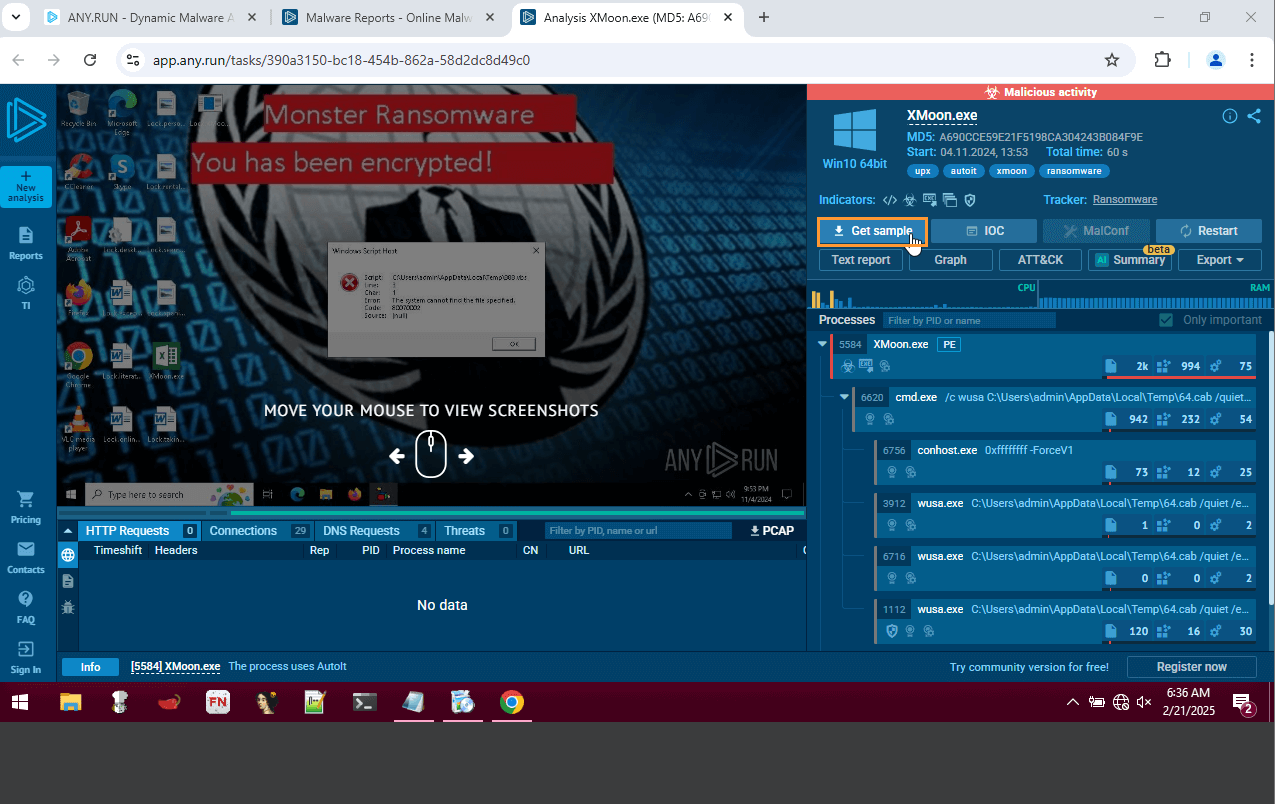Open the TI threat intelligence sidebar icon
Image resolution: width=1275 pixels, height=804 pixels.
[x=26, y=293]
